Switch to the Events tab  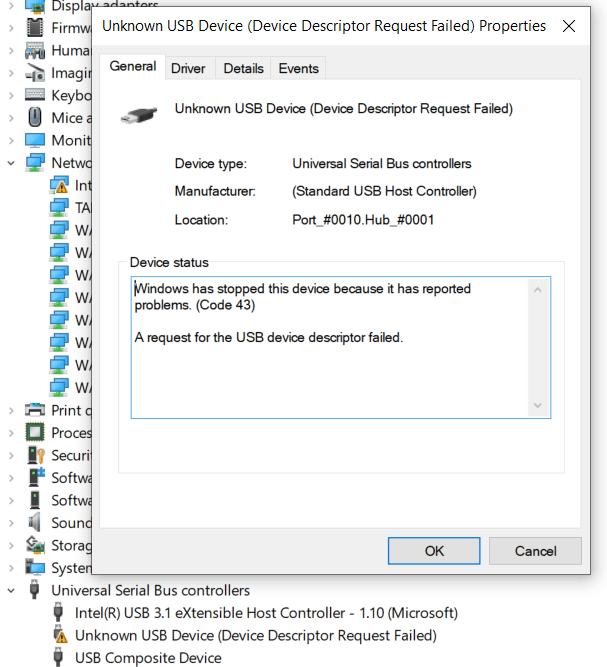(298, 68)
